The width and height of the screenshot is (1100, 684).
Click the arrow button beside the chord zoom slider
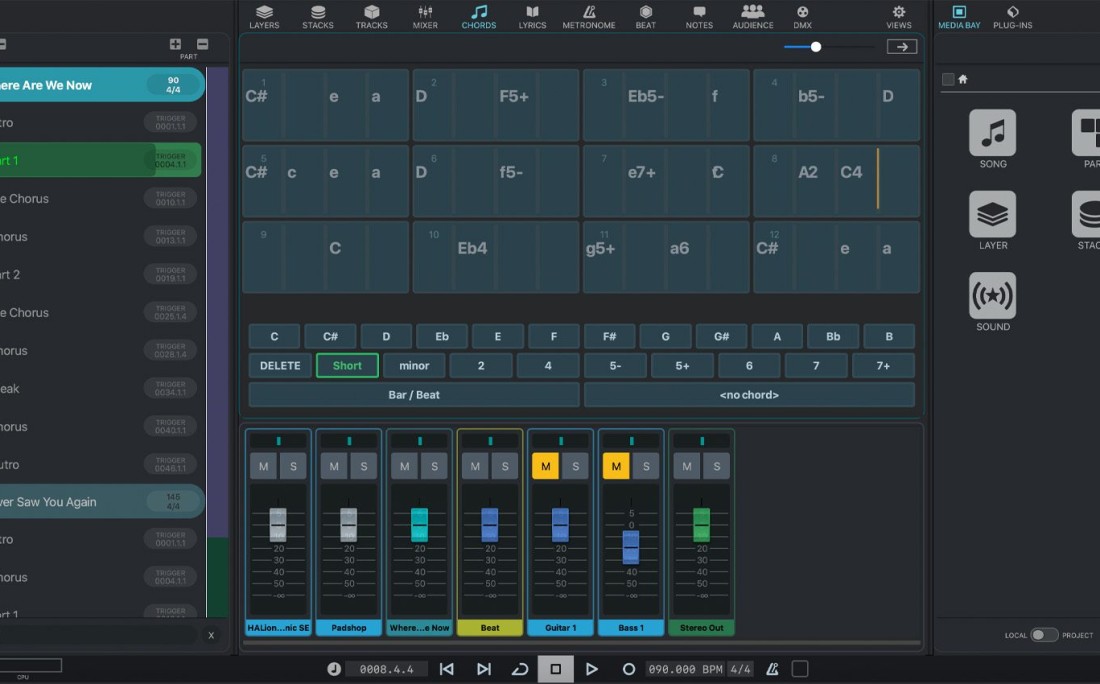coord(900,46)
